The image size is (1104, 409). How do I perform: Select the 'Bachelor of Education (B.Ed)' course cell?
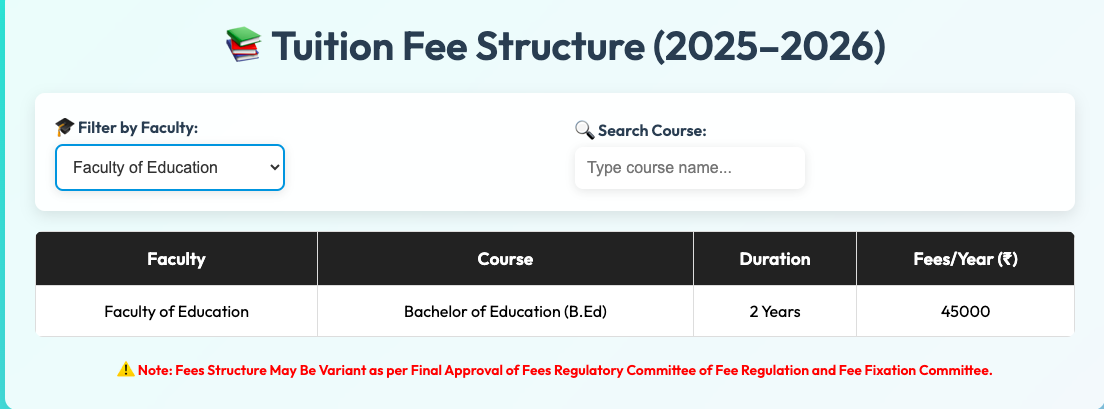(505, 311)
